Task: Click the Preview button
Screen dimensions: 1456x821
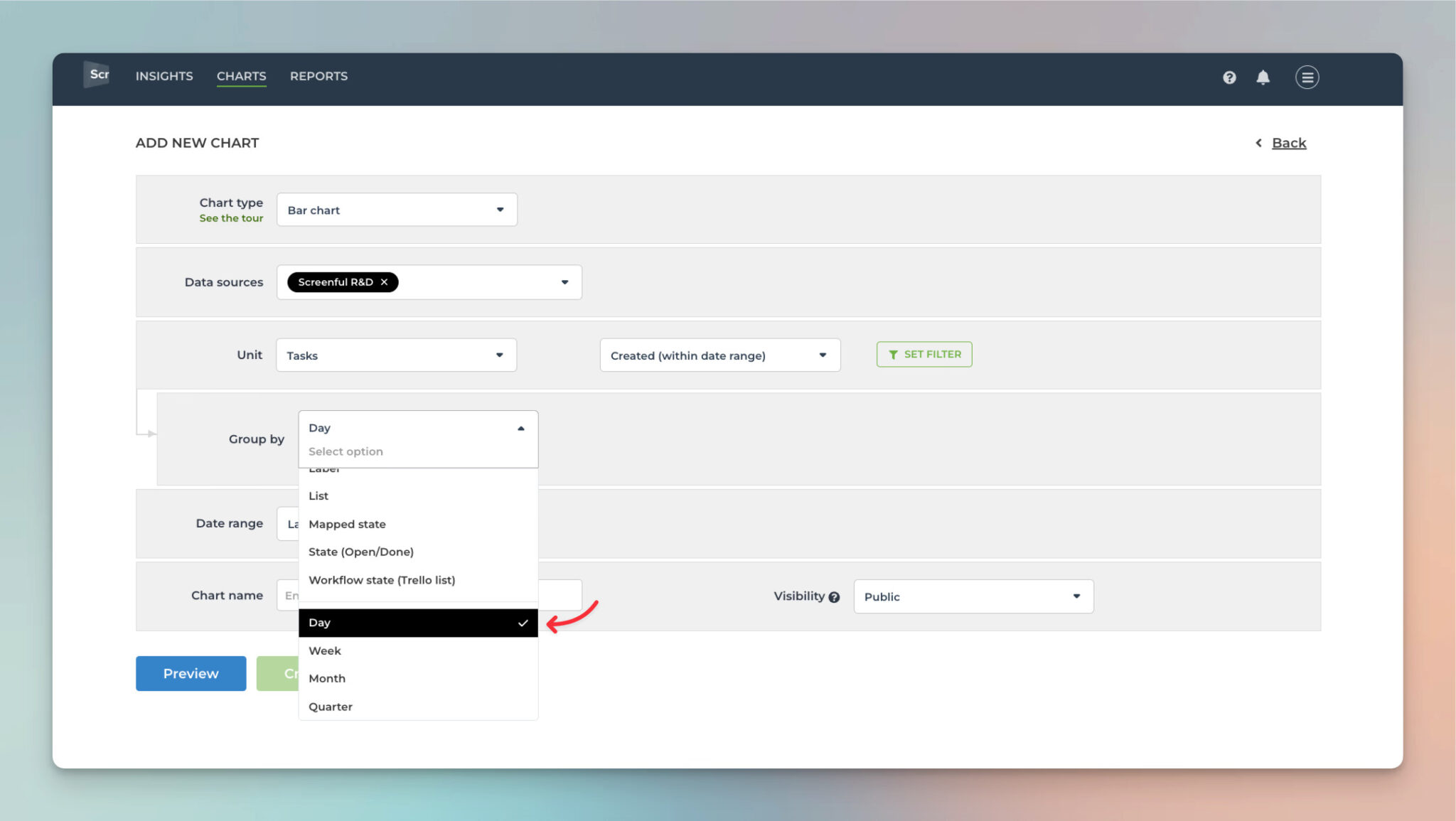Action: [x=191, y=672]
